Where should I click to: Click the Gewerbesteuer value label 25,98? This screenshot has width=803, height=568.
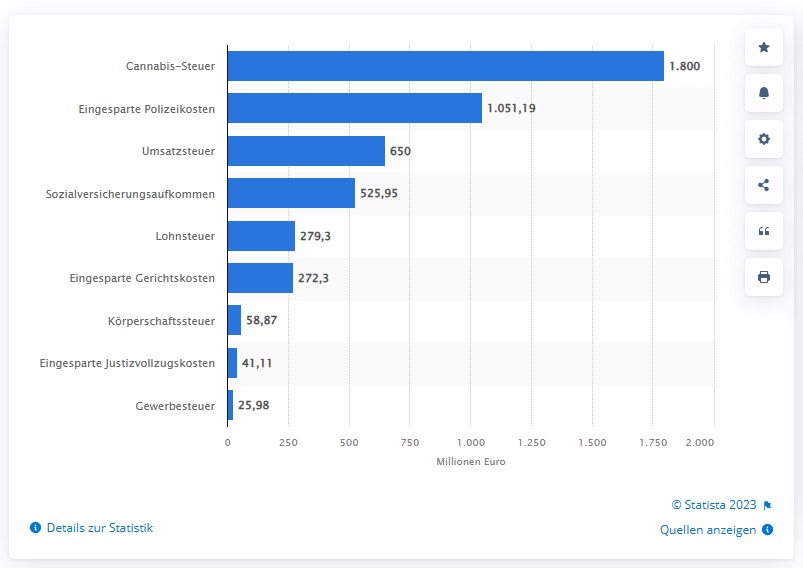tap(253, 405)
